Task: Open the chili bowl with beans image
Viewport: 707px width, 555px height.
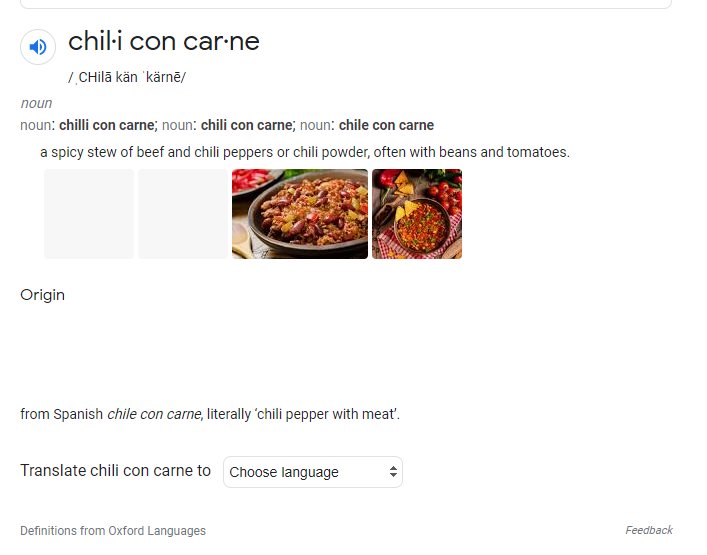Action: [x=300, y=214]
